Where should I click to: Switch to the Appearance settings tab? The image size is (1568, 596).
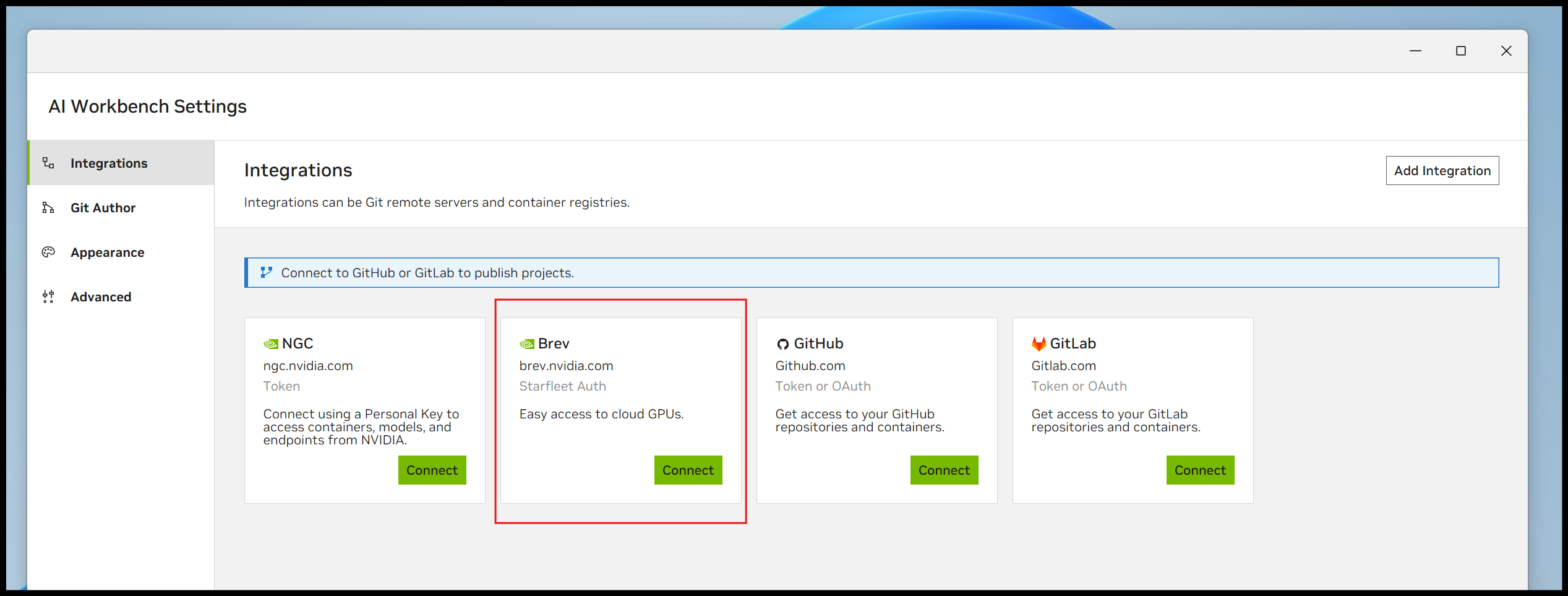121,253
